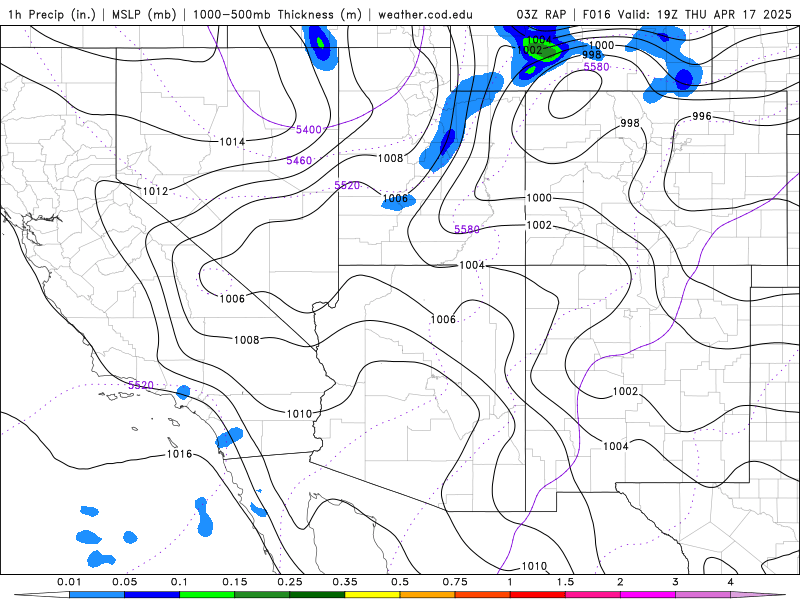The image size is (800, 600).
Task: Click the 0.01 legend value
Action: (69, 582)
